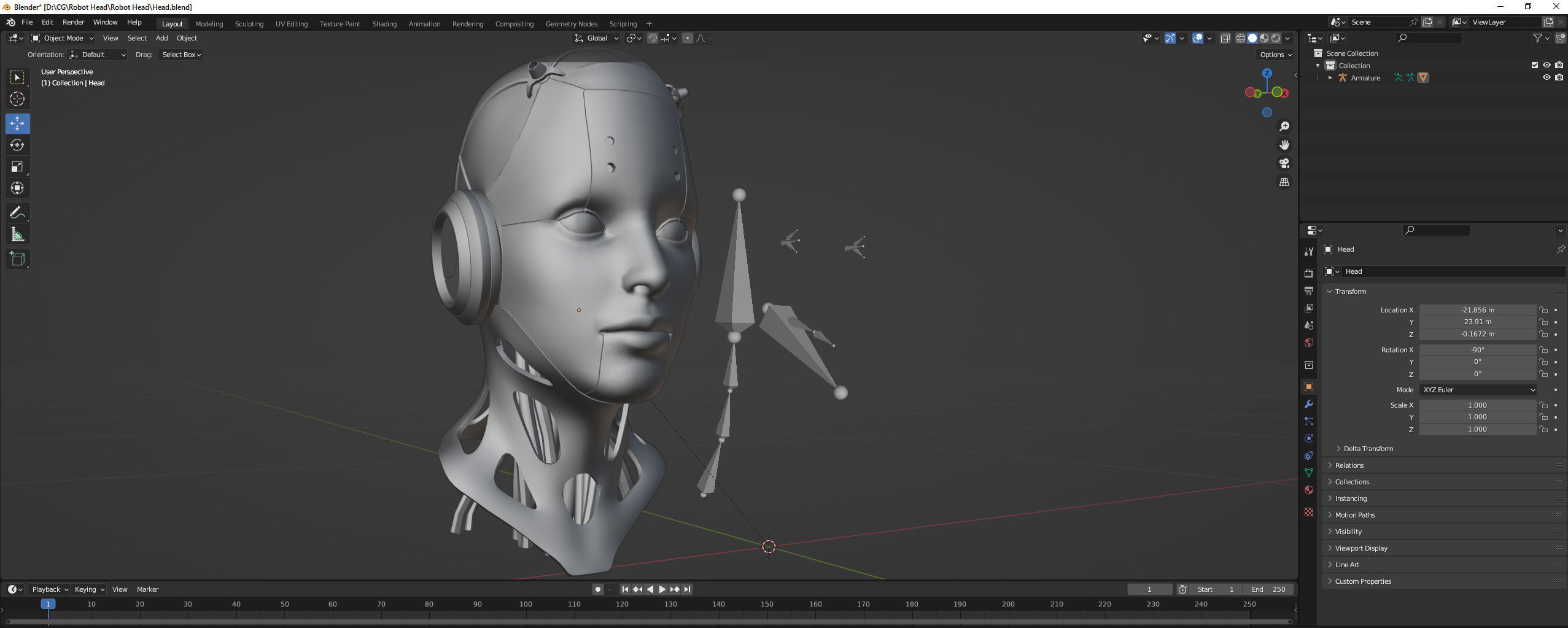This screenshot has width=1568, height=628.
Task: Toggle viewport overlays button
Action: tap(1197, 38)
